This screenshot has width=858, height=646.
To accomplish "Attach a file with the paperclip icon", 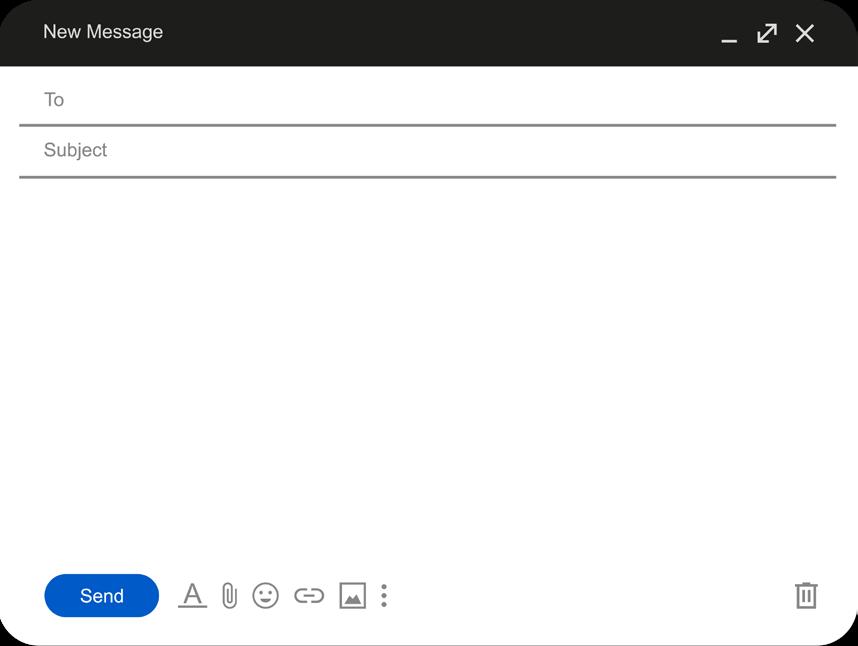I will coord(229,596).
